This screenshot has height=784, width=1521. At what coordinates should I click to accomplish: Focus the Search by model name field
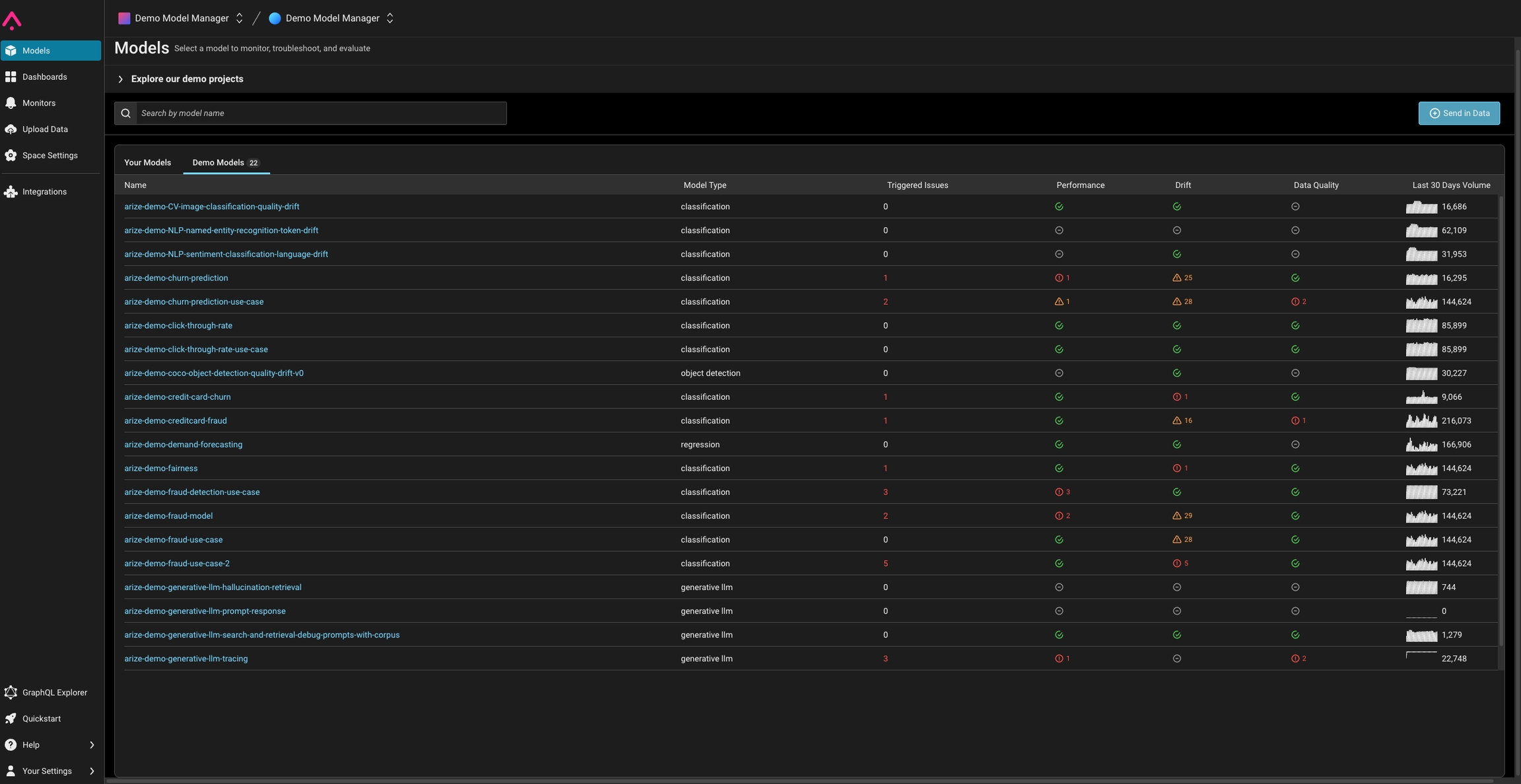click(320, 114)
